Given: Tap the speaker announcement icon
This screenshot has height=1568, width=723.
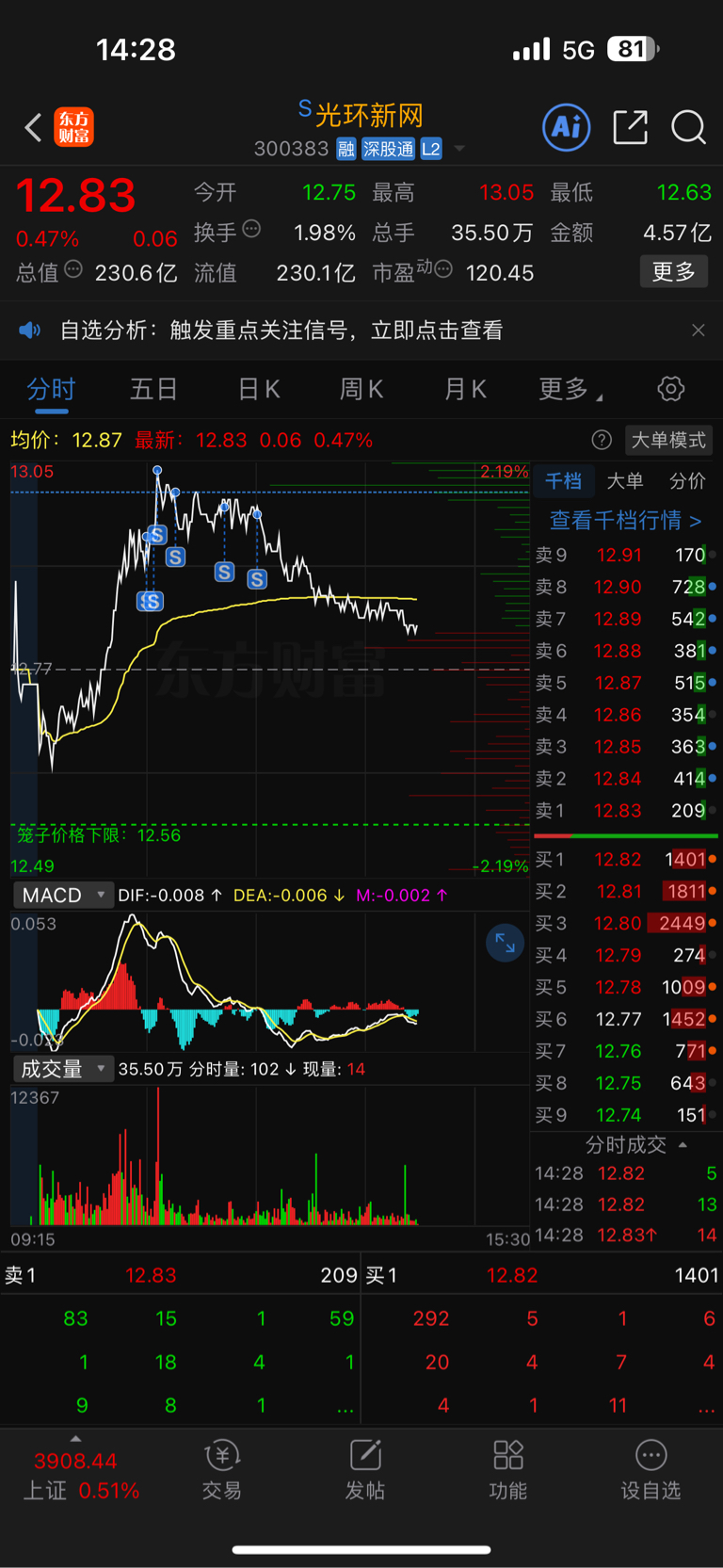Looking at the screenshot, I should (x=30, y=331).
